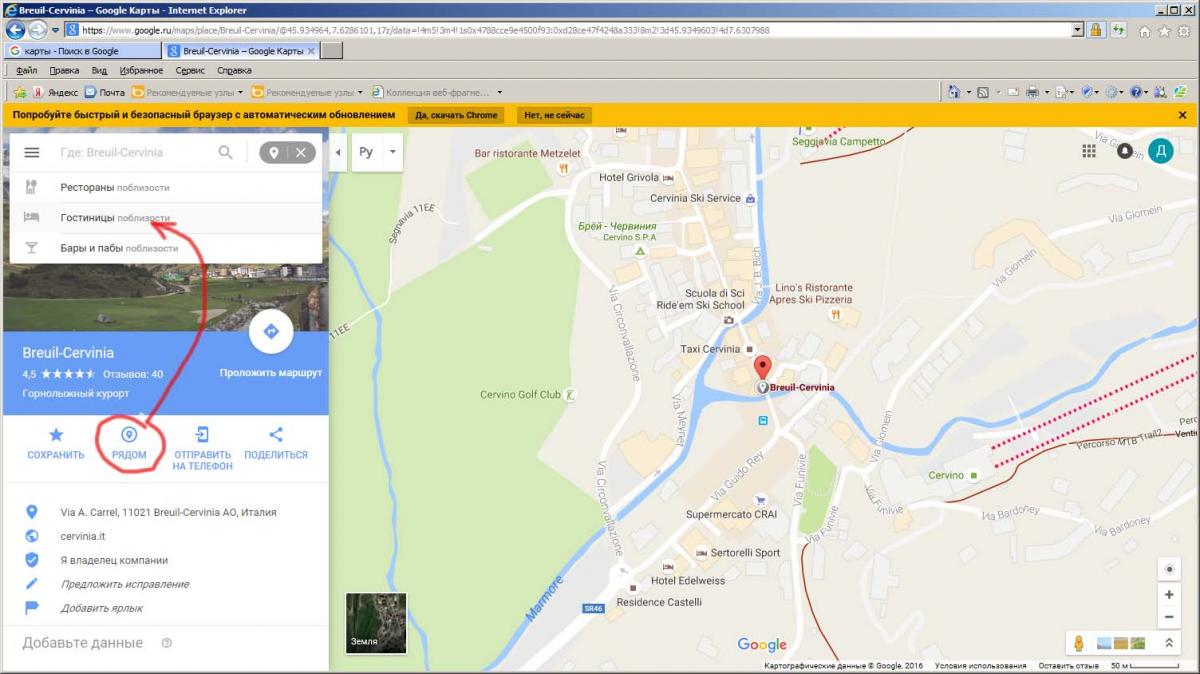Click the browser forward arrow

[38, 30]
